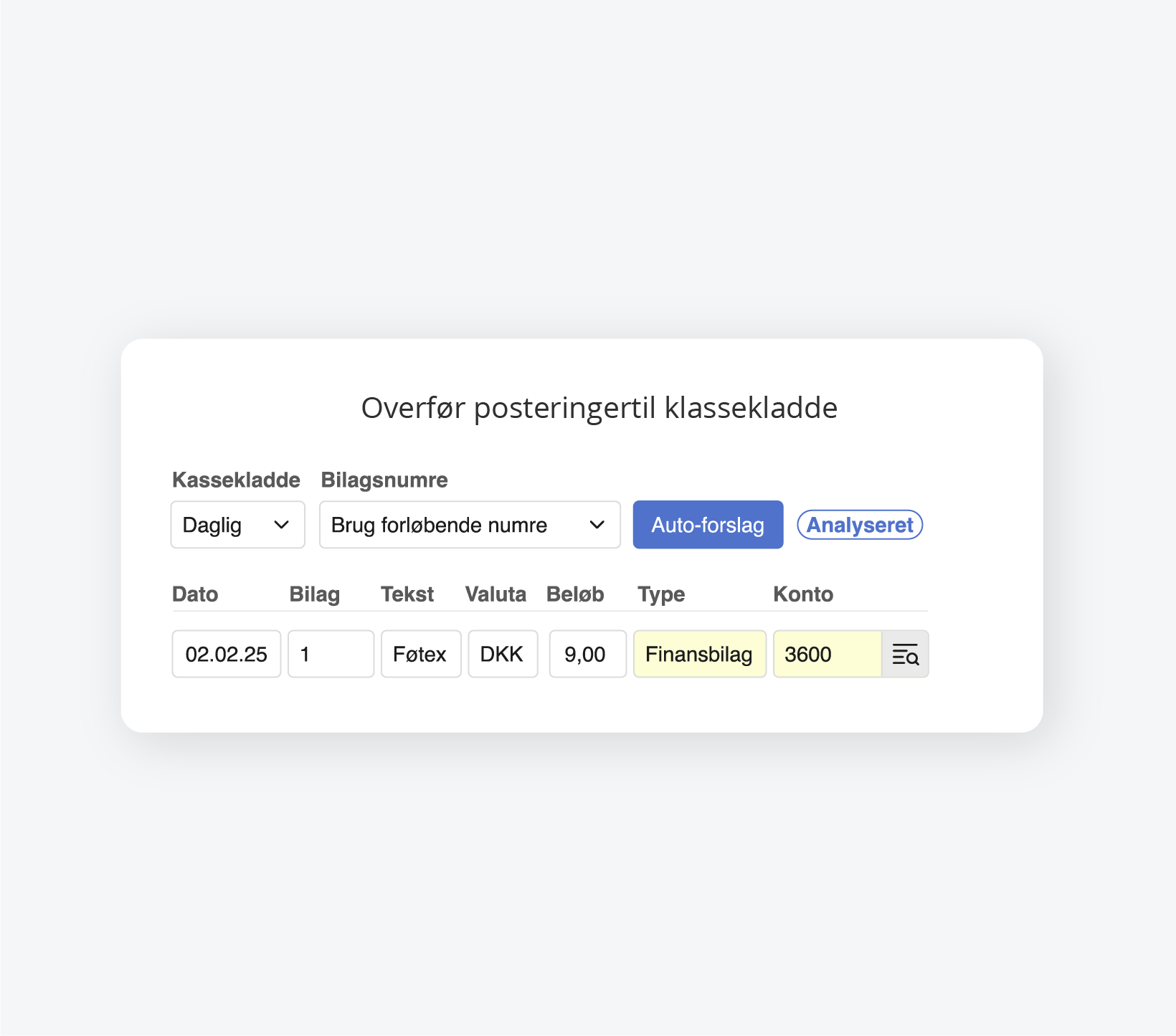Image resolution: width=1176 pixels, height=1036 pixels.
Task: Edit the date field 02.02.25
Action: [226, 654]
